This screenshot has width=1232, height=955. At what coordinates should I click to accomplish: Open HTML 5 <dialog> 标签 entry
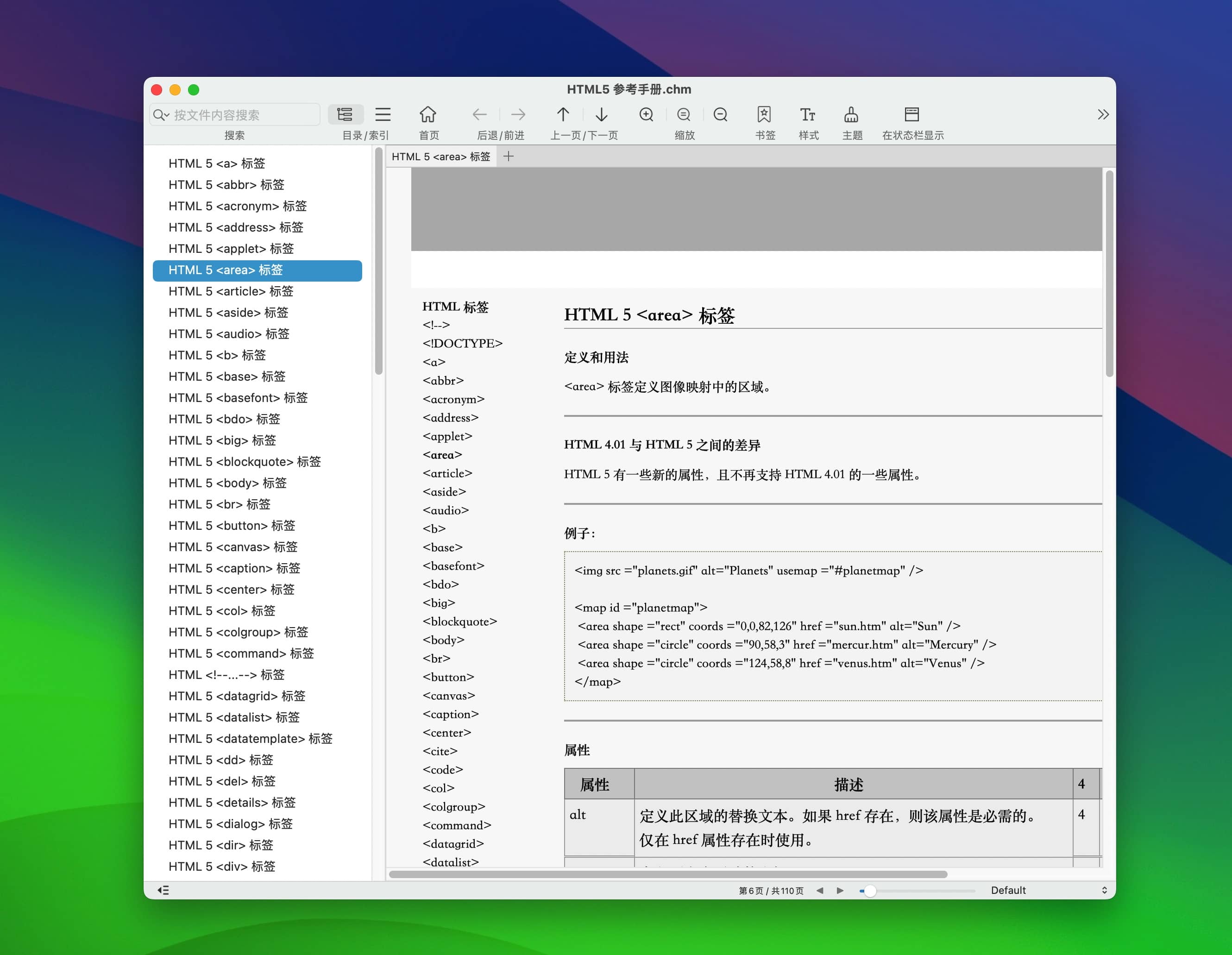257,823
